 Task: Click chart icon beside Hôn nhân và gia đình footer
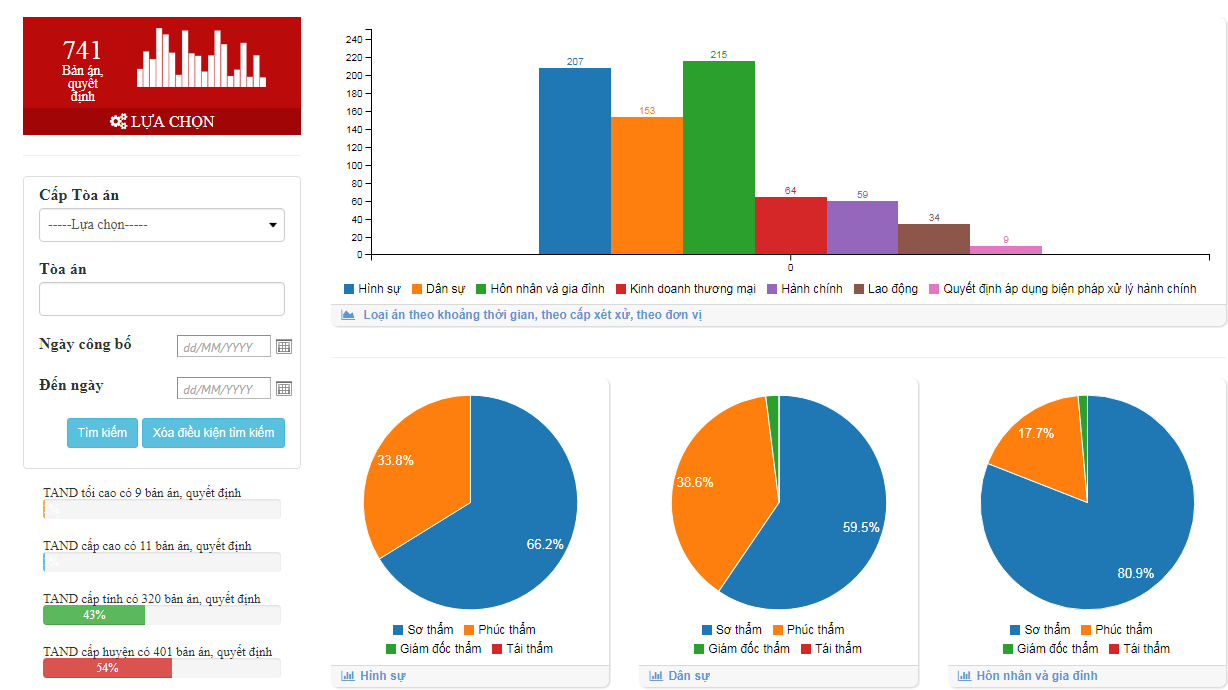click(x=964, y=676)
